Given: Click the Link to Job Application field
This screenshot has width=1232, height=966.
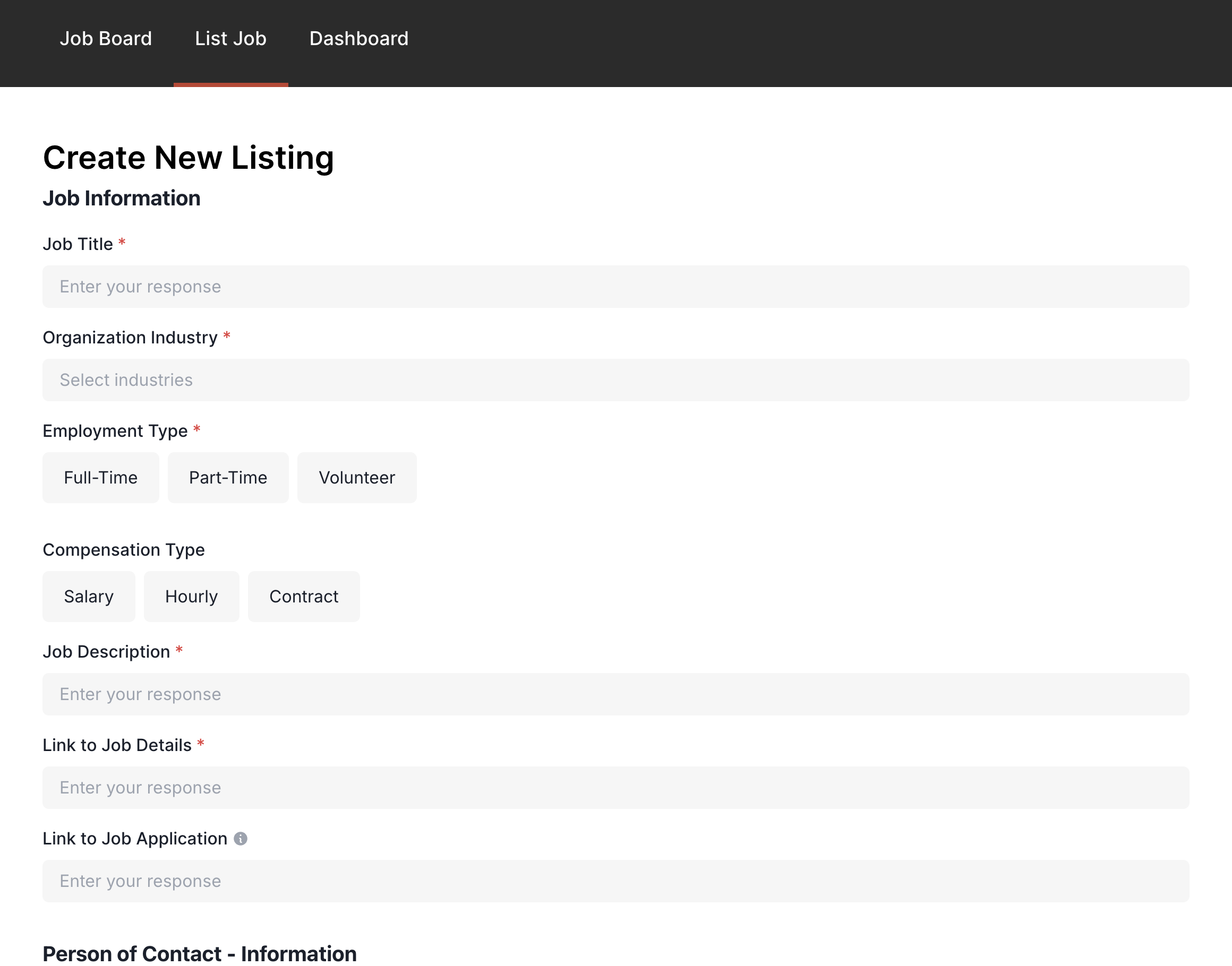Looking at the screenshot, I should (615, 881).
